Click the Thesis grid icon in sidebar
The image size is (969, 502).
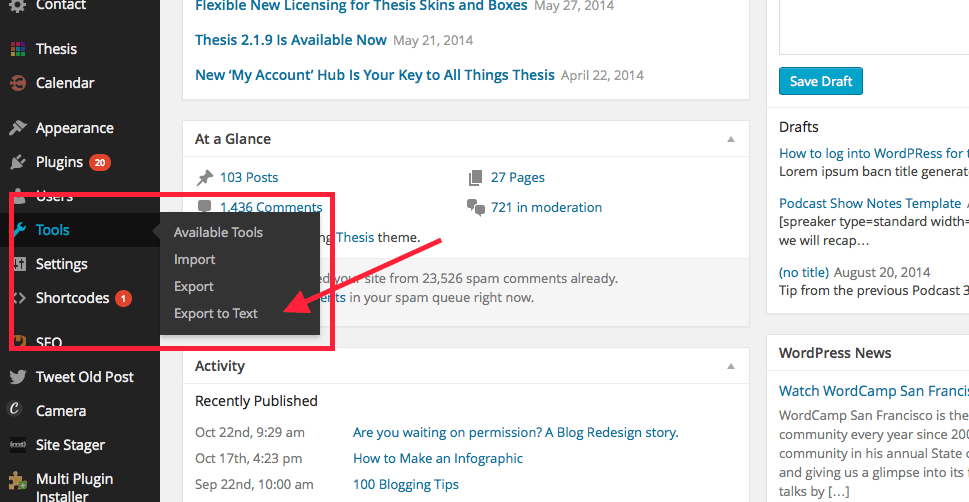(x=17, y=49)
